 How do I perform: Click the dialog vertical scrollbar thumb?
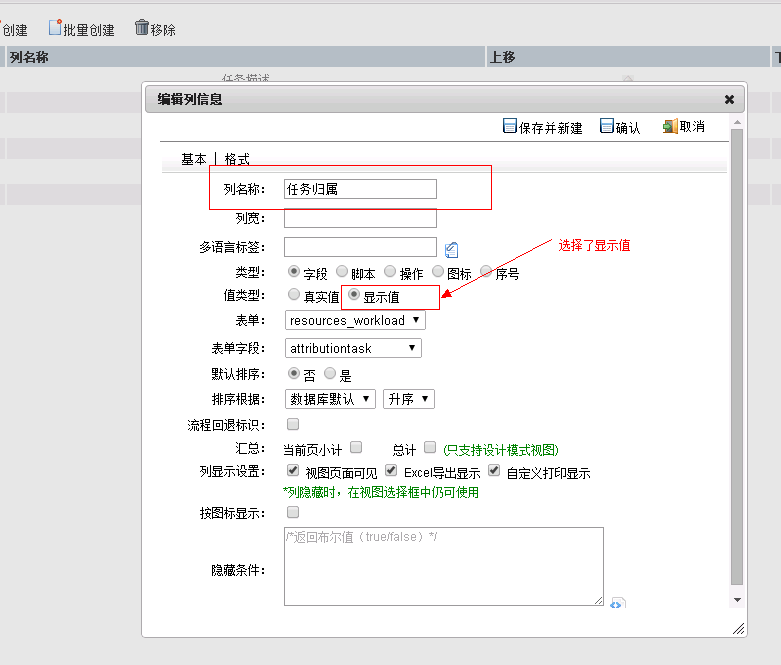[x=737, y=357]
